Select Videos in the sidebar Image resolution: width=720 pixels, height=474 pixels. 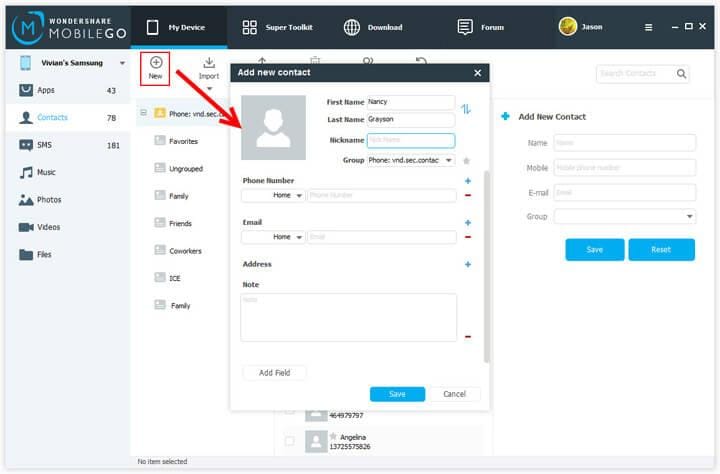point(68,227)
